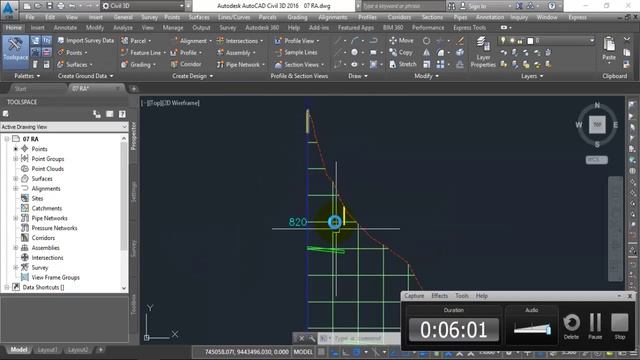Screen dimensions: 640x360
Task: Expand the Pipe Networks tree node
Action: pyautogui.click(x=16, y=218)
